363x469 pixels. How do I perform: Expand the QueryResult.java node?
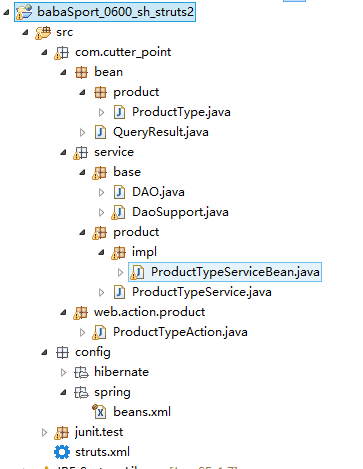click(82, 133)
